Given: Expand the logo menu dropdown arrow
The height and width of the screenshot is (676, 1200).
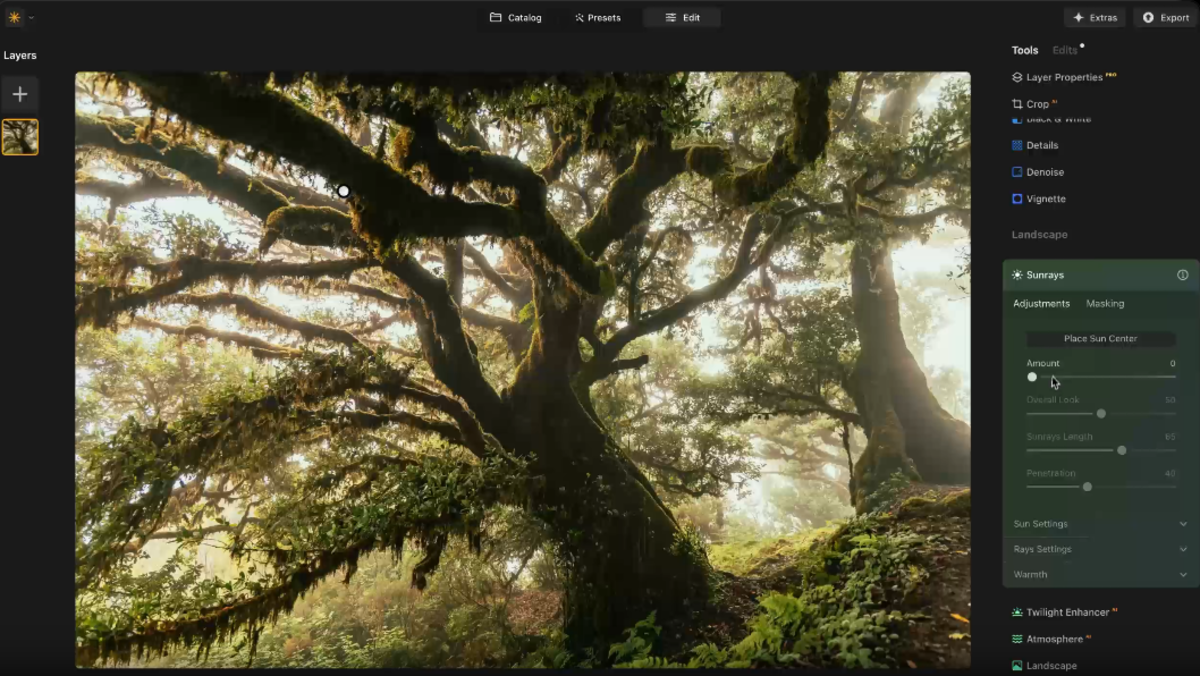Looking at the screenshot, I should [31, 18].
